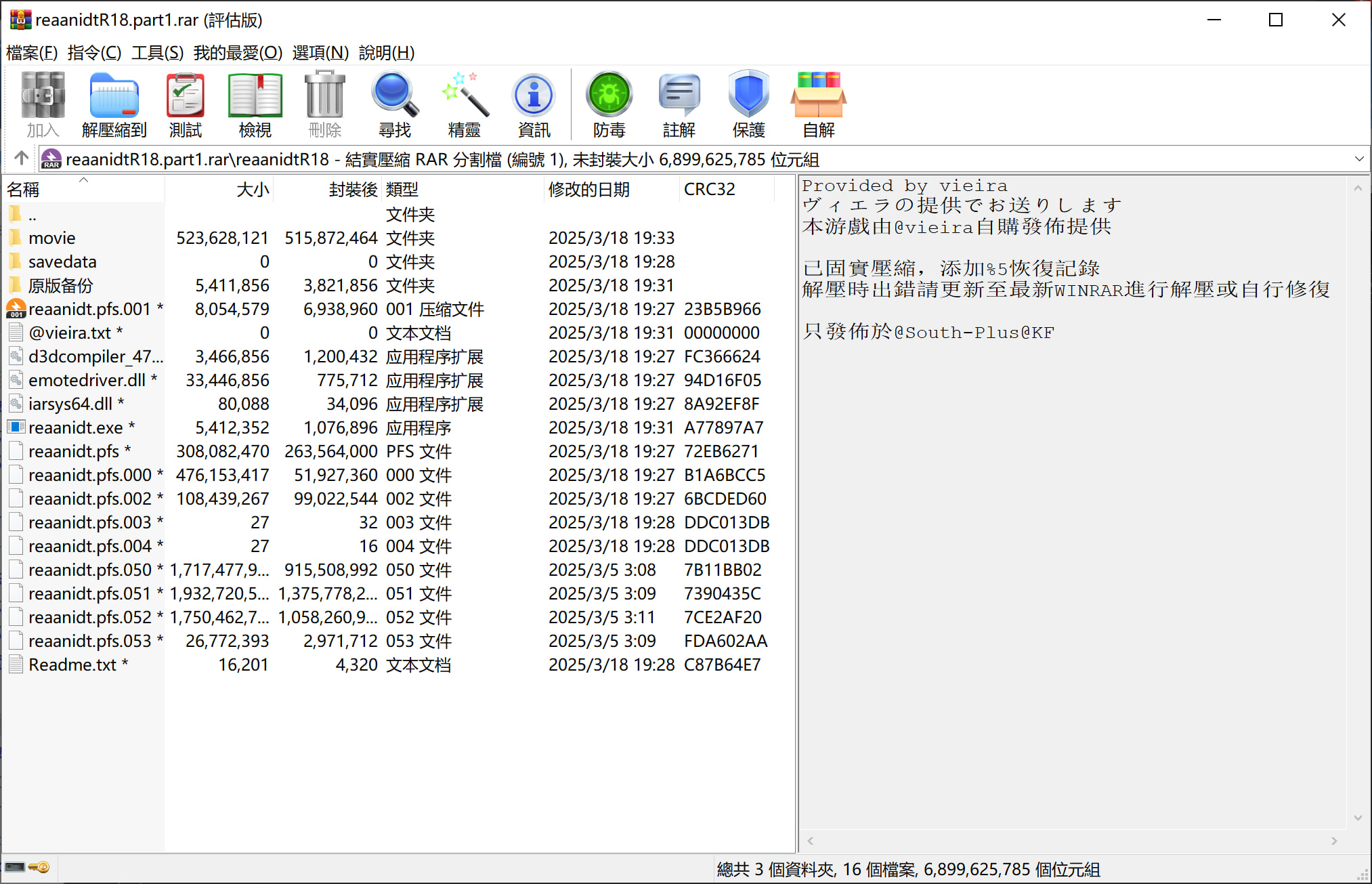Viewport: 1372px width, 884px height.
Task: Select the movie folder
Action: point(51,238)
